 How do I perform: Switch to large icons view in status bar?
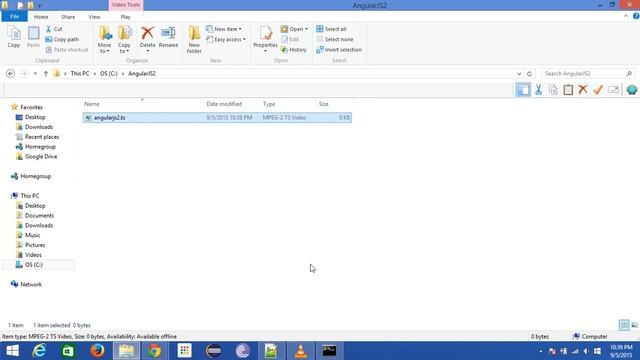634,325
